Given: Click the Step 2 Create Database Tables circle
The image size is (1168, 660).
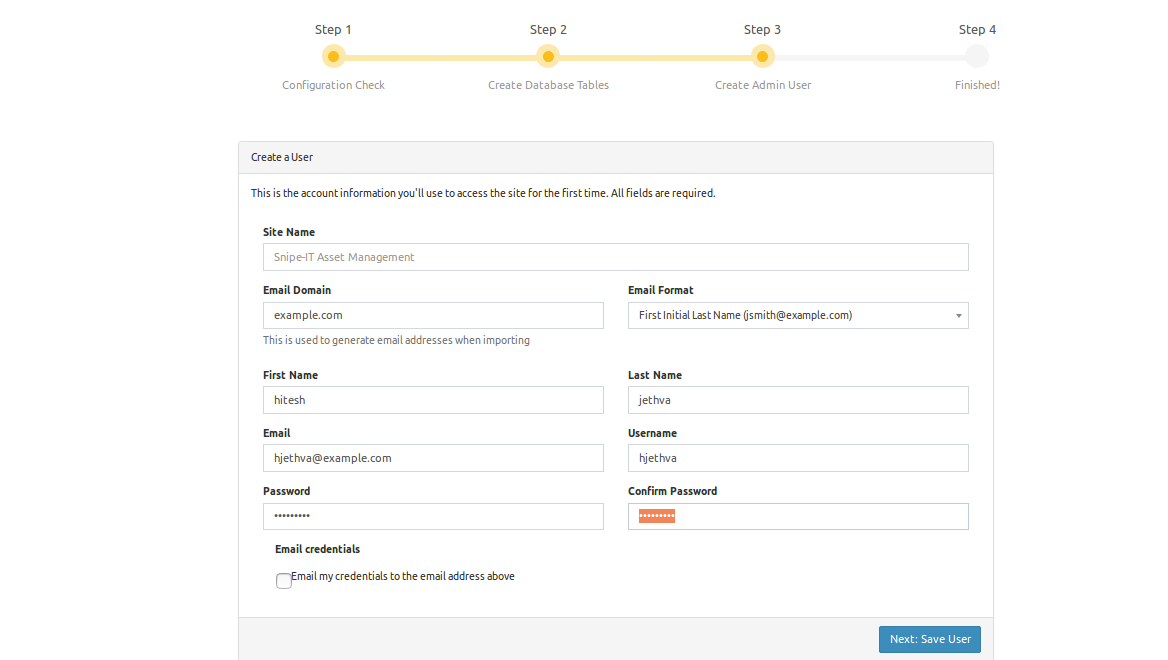Looking at the screenshot, I should 548,57.
